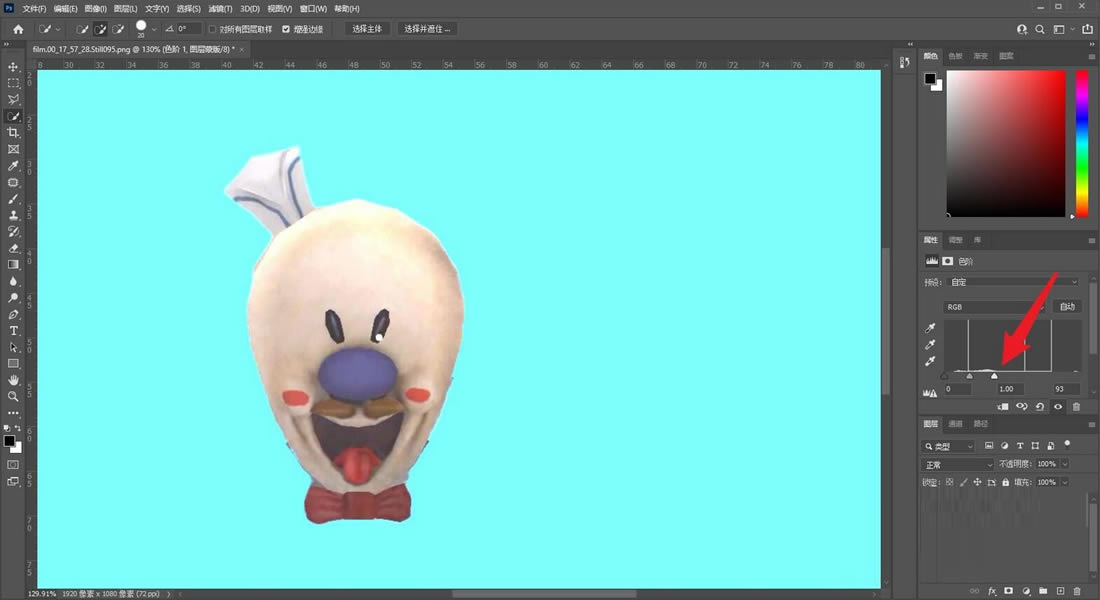Choose the Add to Selection brush mode
Image resolution: width=1100 pixels, height=600 pixels.
pyautogui.click(x=100, y=29)
